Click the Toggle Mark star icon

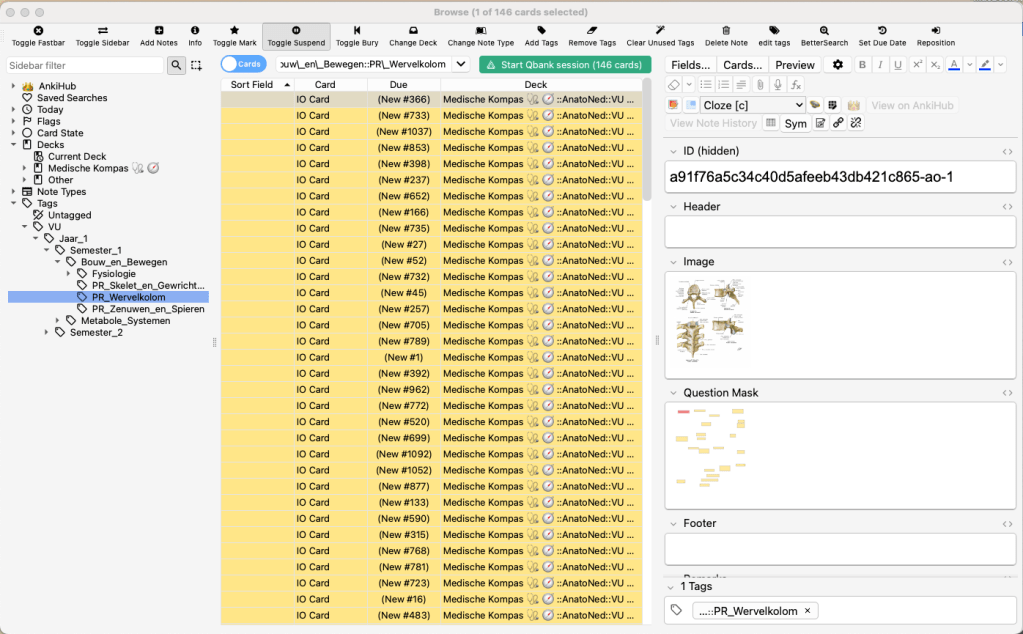coord(234,31)
